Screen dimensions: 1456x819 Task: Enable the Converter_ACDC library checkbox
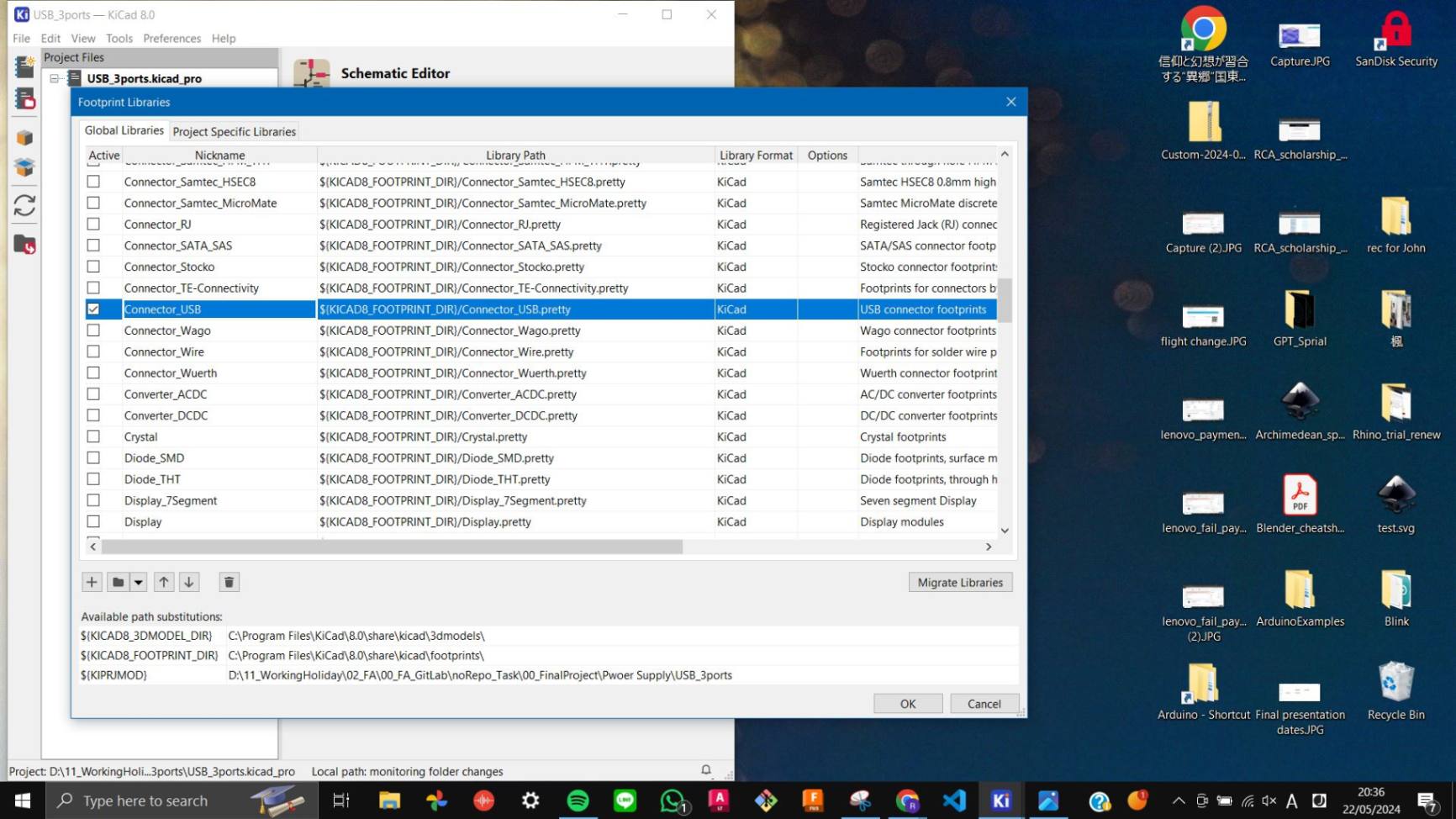[x=93, y=394]
